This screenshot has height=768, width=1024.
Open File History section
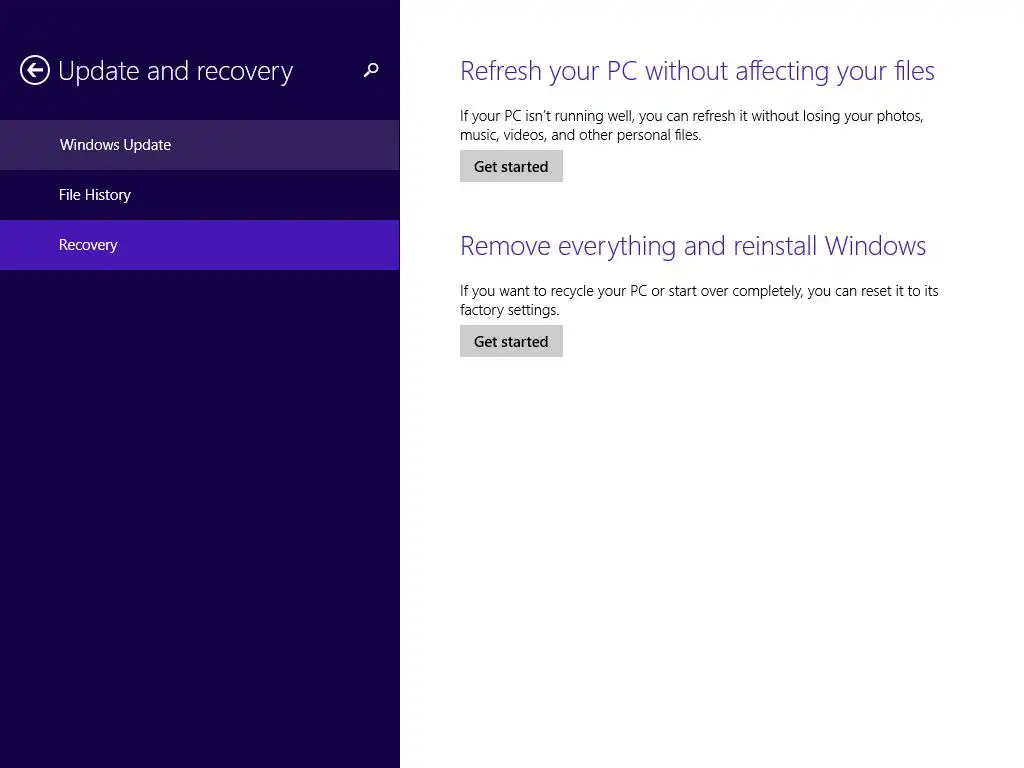click(200, 195)
